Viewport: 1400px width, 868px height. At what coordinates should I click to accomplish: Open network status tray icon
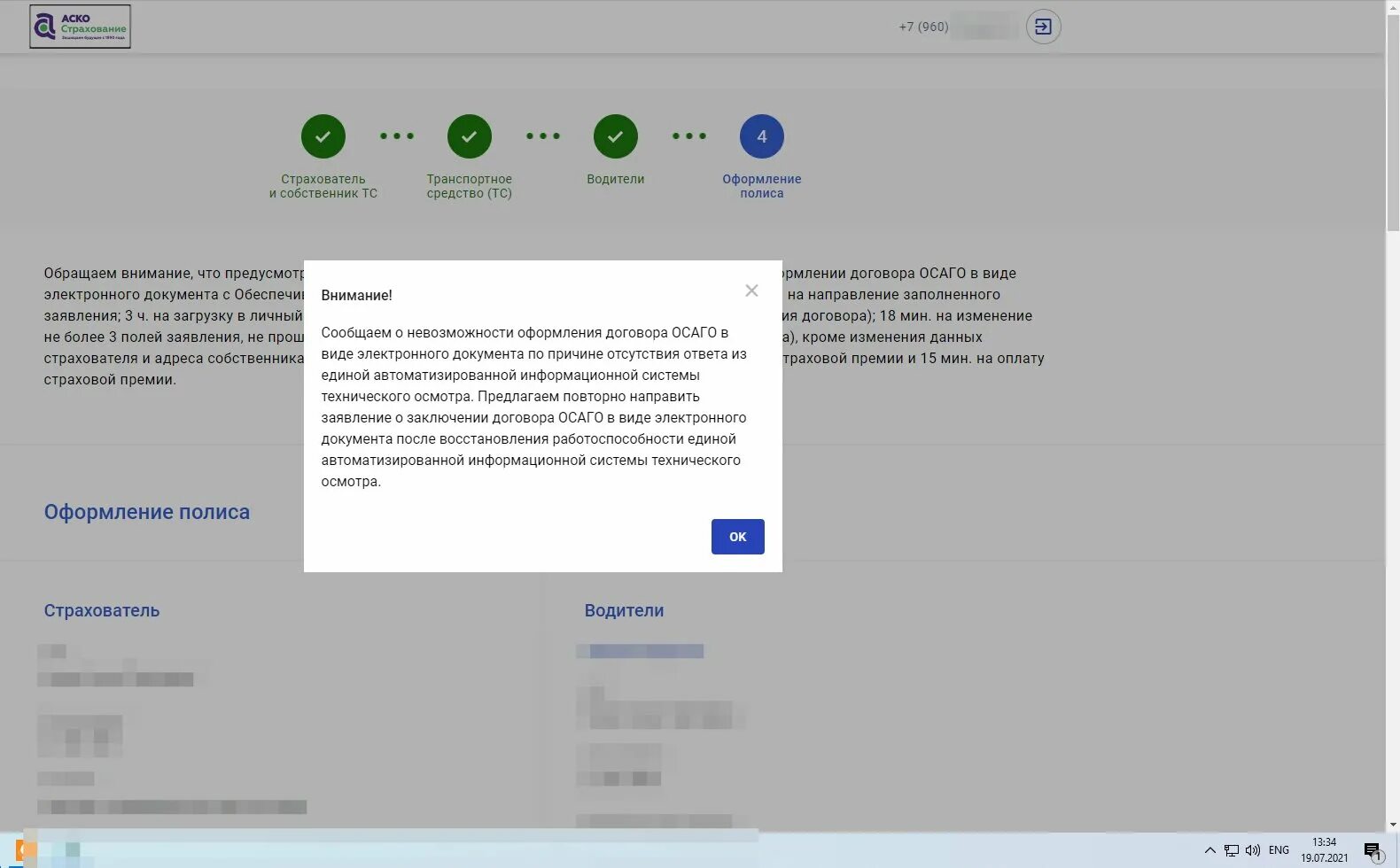pos(1232,850)
